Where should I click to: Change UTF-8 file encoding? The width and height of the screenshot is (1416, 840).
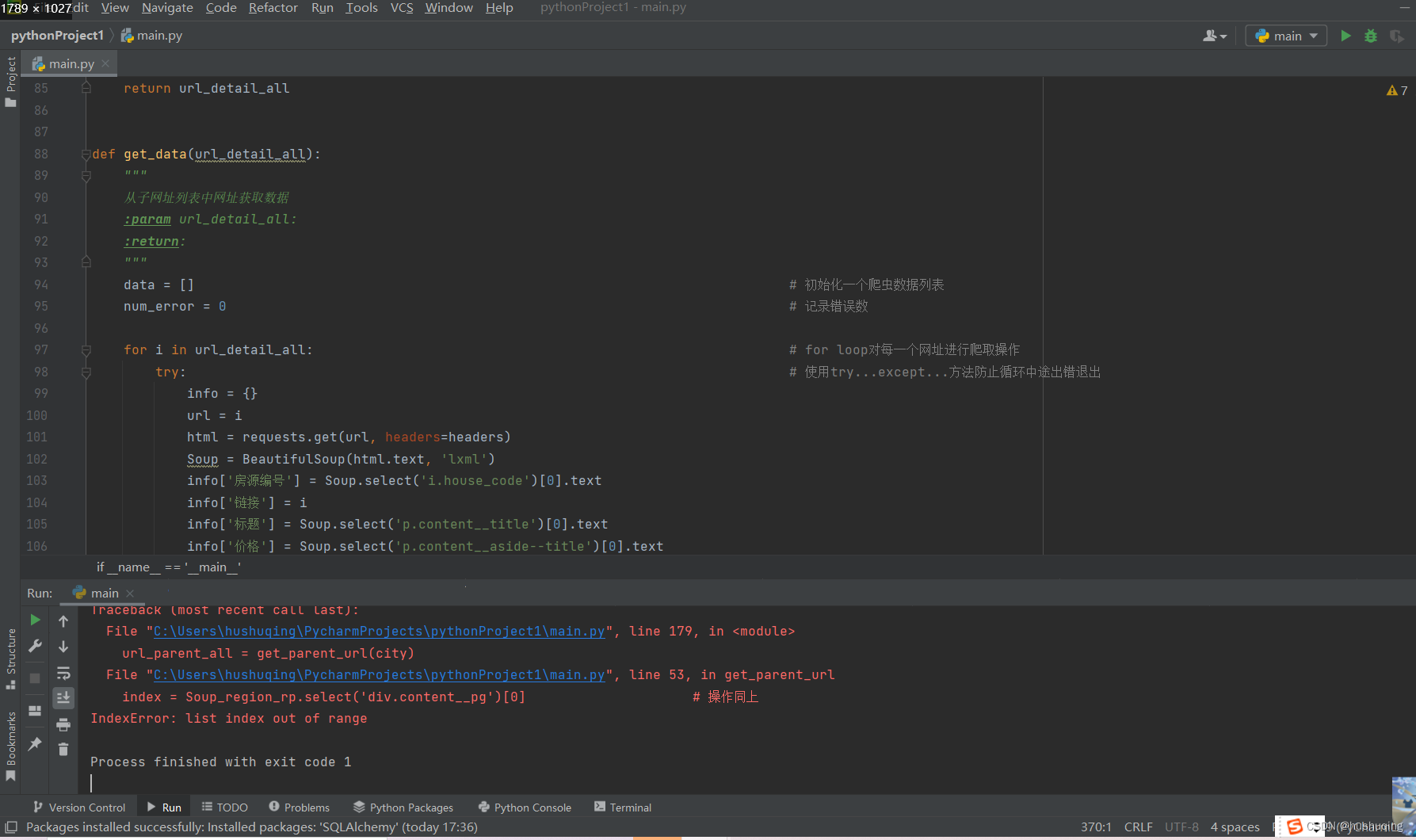(x=1181, y=827)
